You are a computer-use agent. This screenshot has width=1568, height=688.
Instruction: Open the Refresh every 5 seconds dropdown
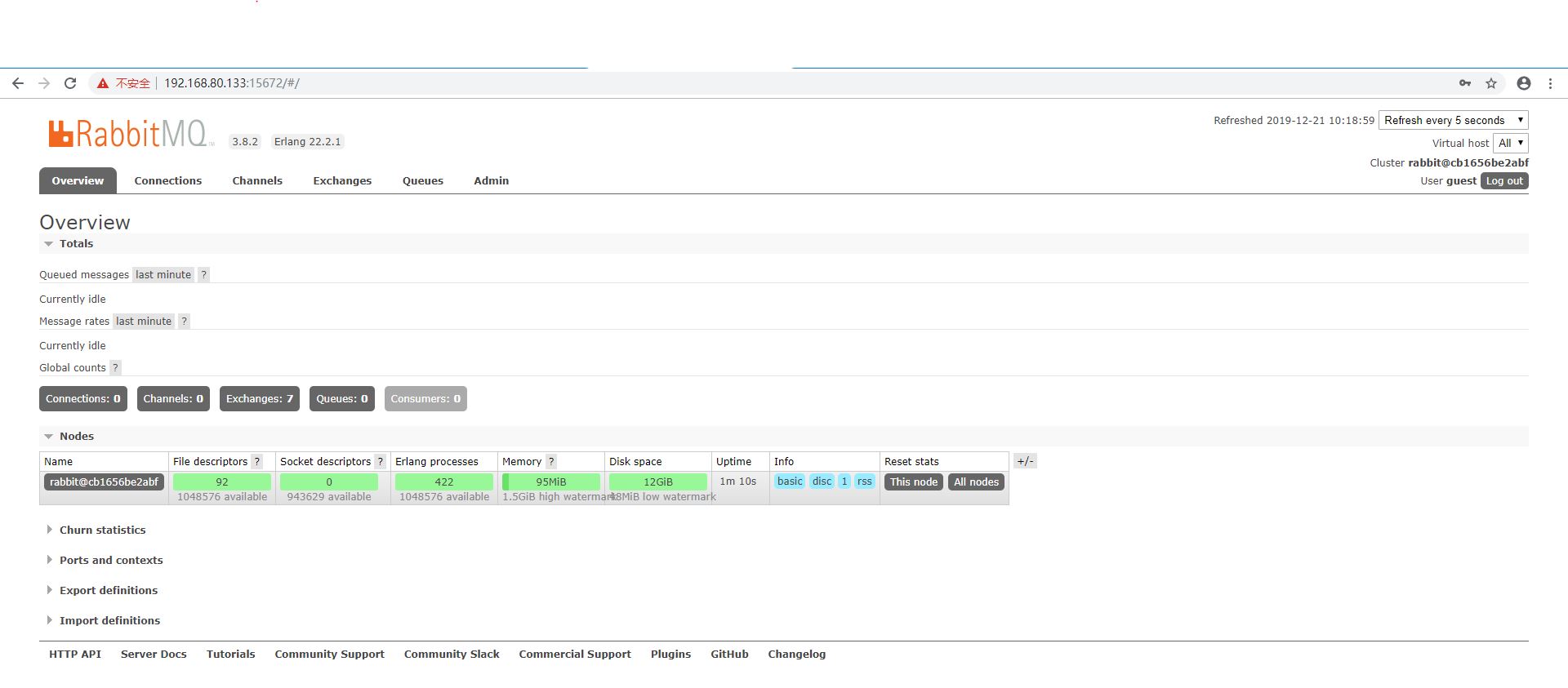(1453, 120)
